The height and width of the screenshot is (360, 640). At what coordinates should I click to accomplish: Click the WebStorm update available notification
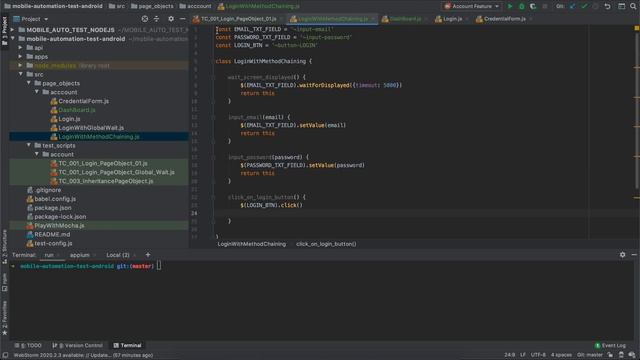(x=83, y=355)
